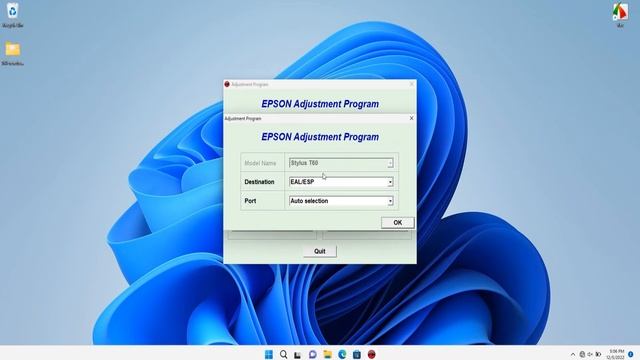Open blue notification badge in tray
This screenshot has height=360, width=640.
click(631, 354)
